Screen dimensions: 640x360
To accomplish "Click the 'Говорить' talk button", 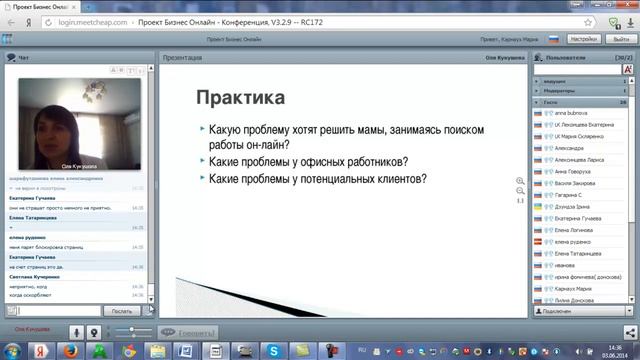I will point(188,333).
